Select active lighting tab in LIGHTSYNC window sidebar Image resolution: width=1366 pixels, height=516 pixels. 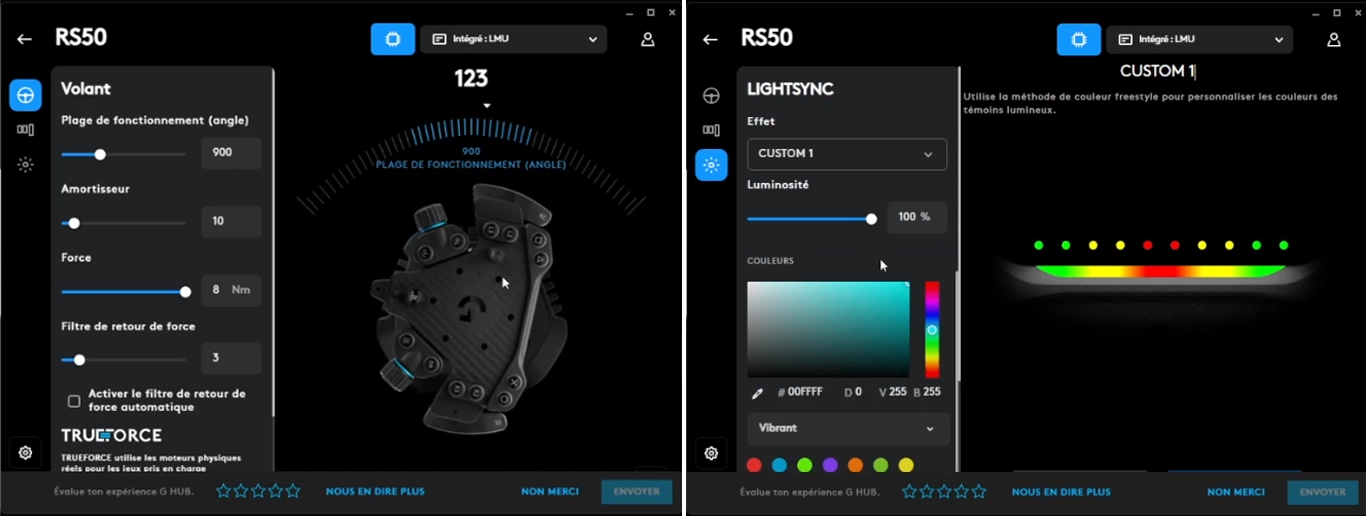pos(712,165)
